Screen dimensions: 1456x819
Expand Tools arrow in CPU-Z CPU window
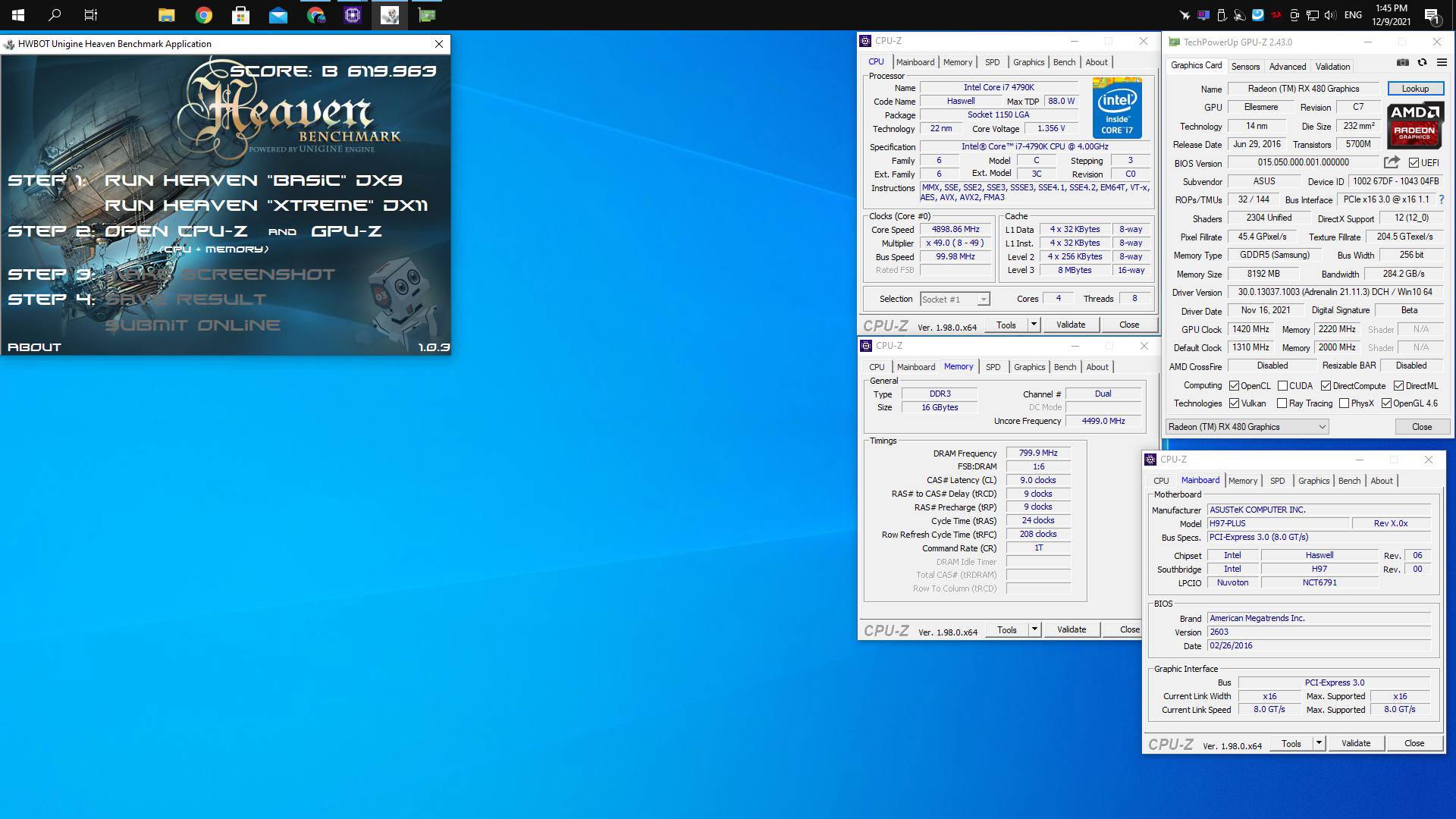click(x=1034, y=325)
